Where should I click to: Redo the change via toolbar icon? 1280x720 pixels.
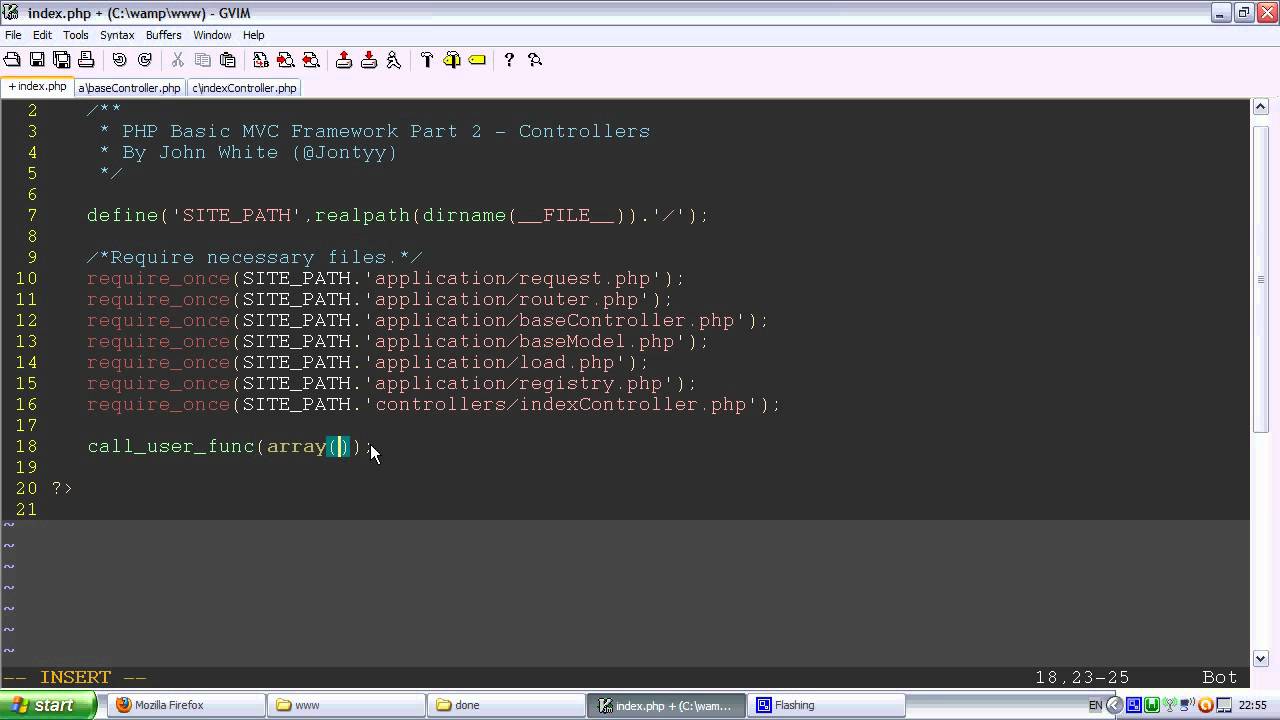145,60
